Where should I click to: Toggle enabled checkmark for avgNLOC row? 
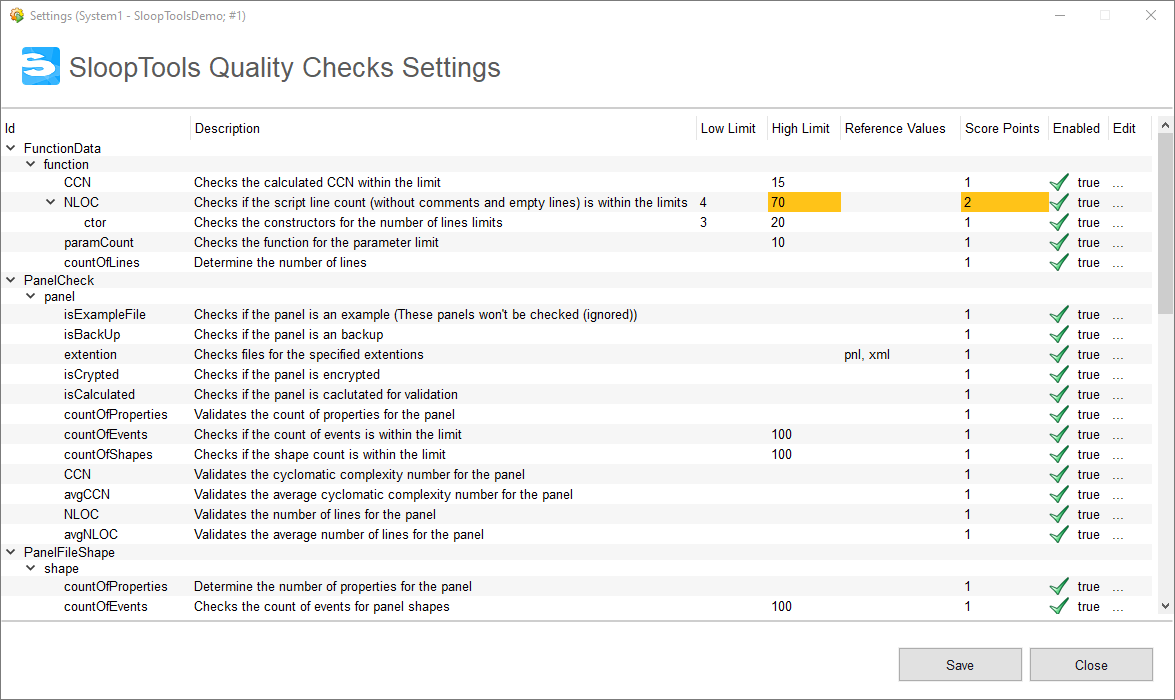pyautogui.click(x=1059, y=534)
